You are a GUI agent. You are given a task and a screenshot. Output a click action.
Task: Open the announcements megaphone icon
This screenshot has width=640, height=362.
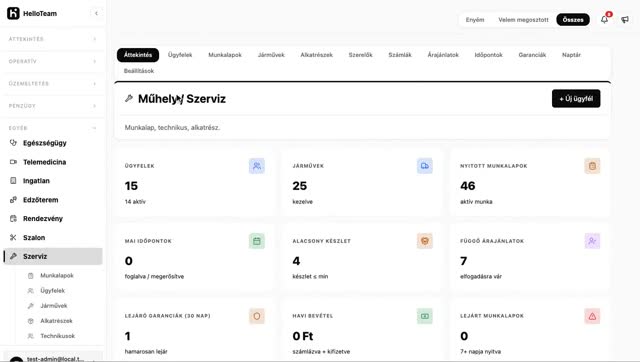pos(625,20)
